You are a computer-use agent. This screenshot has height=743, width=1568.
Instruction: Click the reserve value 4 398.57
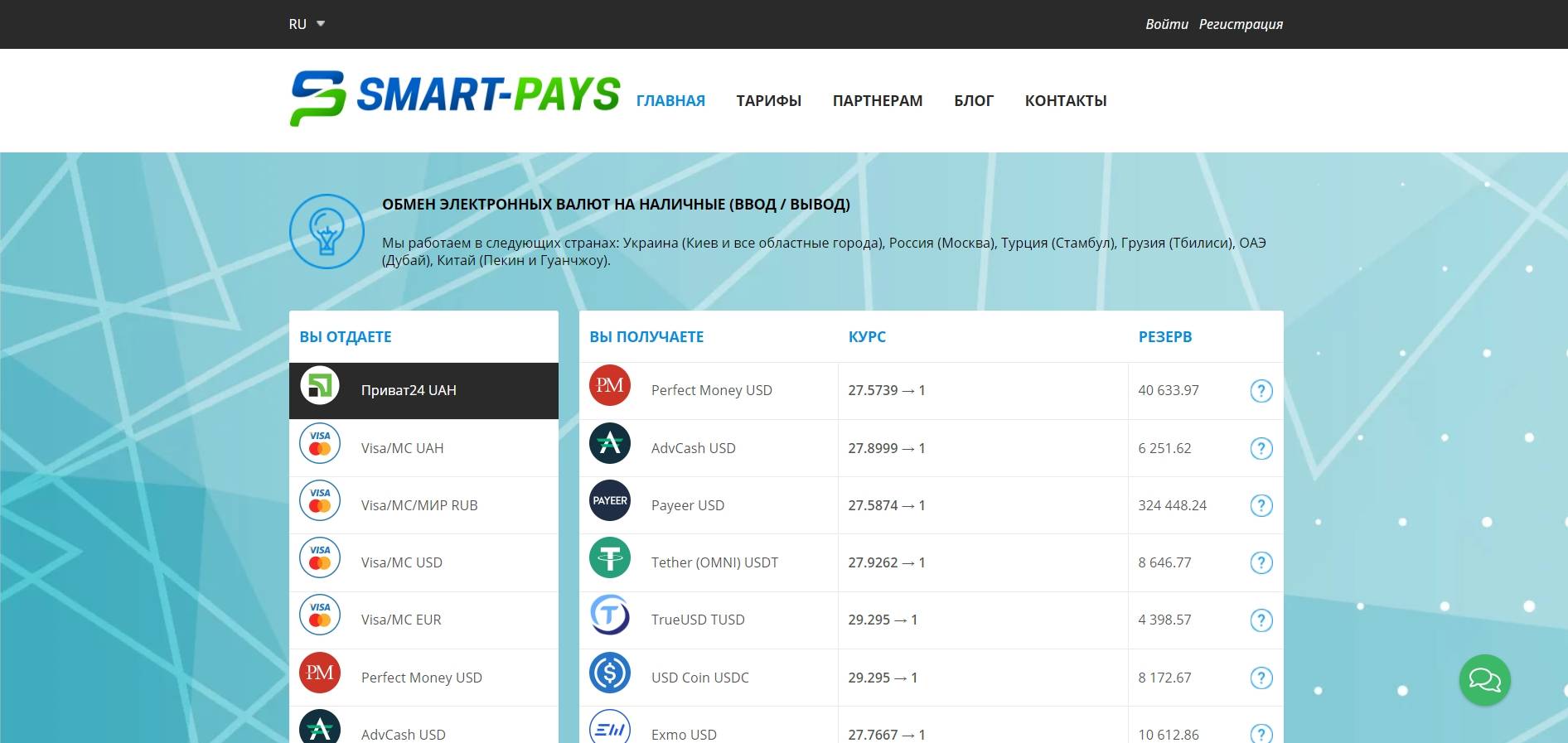coord(1164,620)
